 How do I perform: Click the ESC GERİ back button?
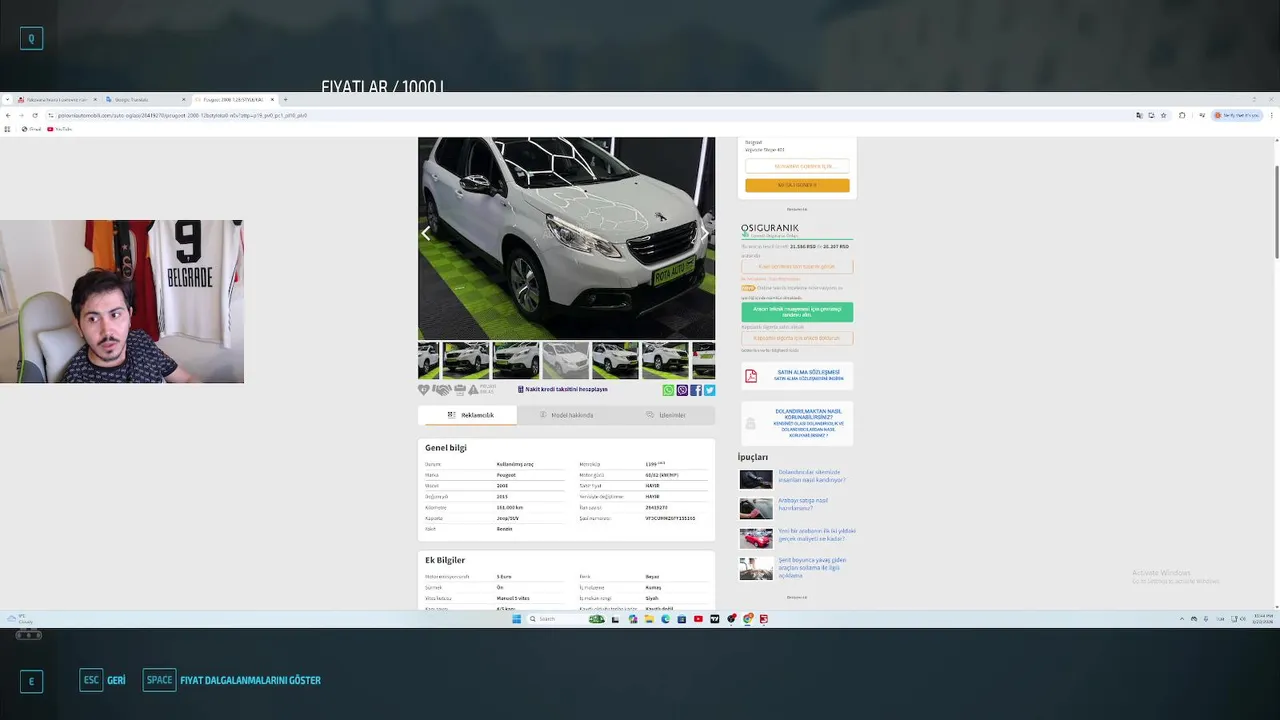(x=103, y=680)
